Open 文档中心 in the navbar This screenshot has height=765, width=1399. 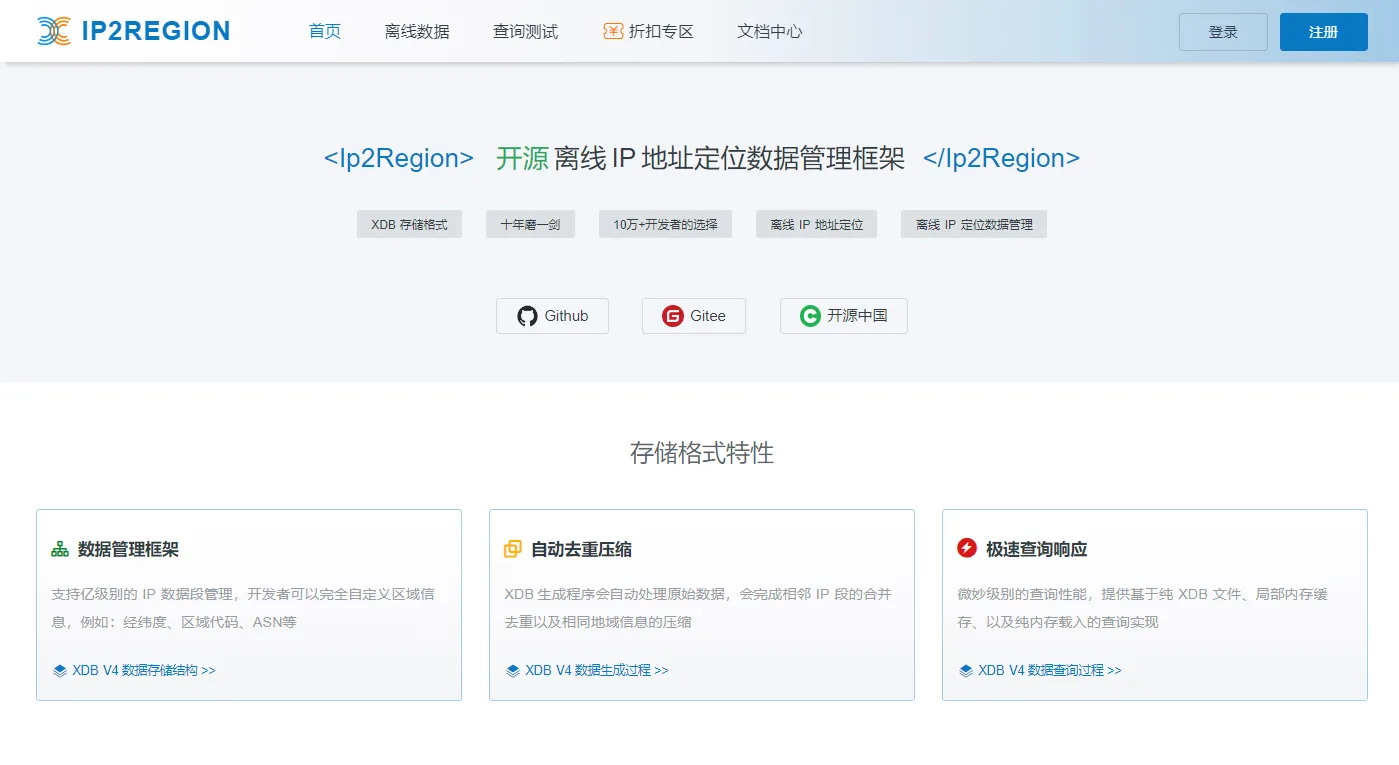pyautogui.click(x=770, y=32)
